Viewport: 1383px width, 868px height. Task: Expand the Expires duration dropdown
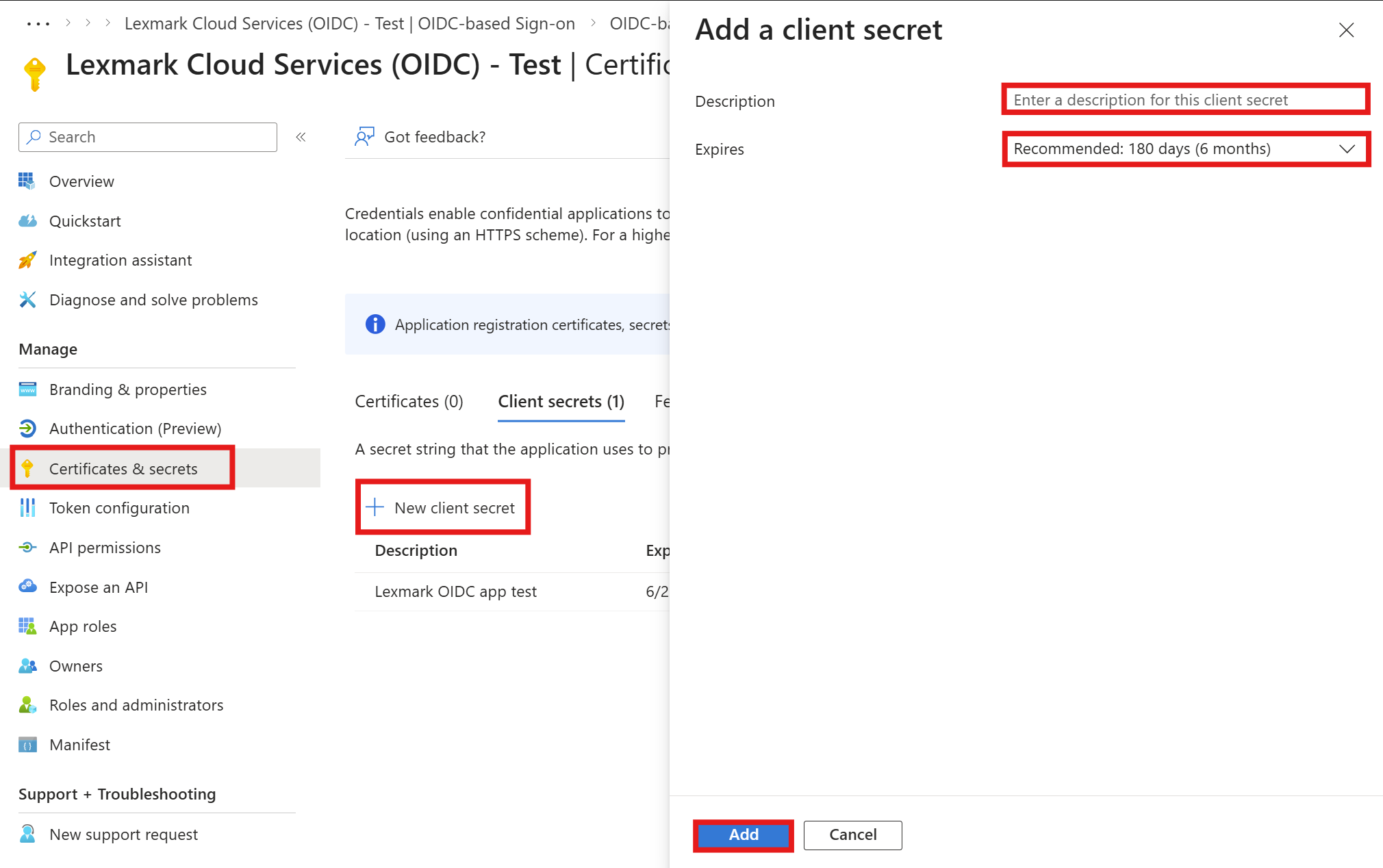point(1184,149)
